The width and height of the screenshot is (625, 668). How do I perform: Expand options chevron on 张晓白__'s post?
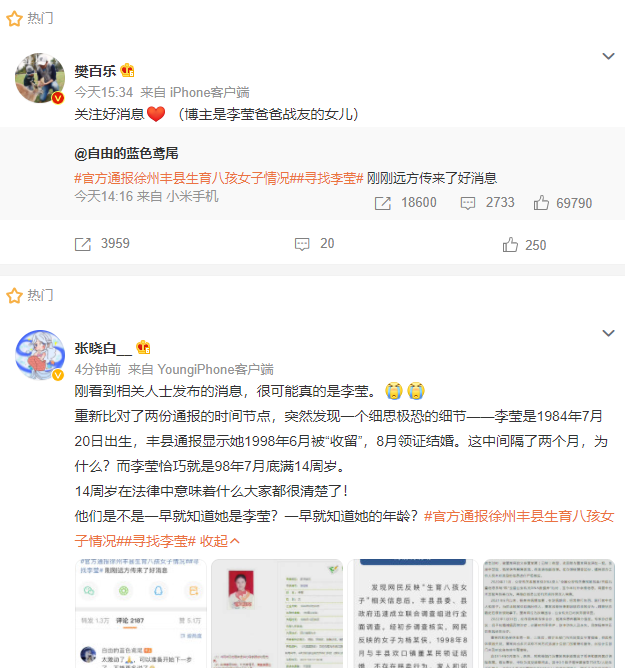click(x=608, y=333)
